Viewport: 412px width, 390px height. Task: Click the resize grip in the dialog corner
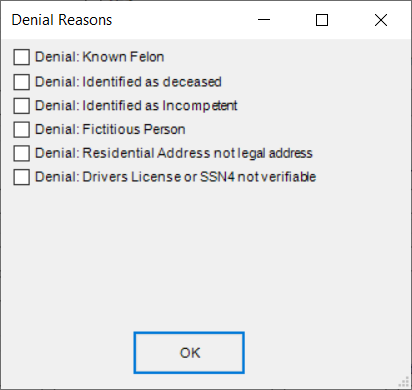[404, 382]
